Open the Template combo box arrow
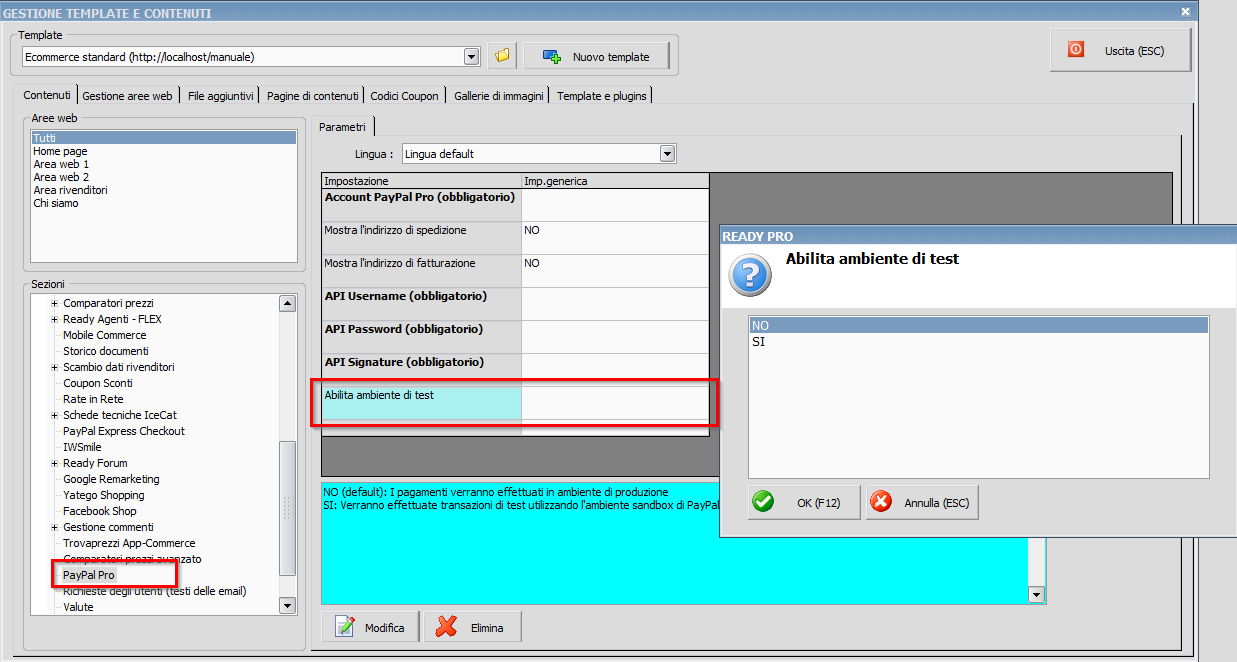Screen dimensions: 1237x662 tap(472, 56)
